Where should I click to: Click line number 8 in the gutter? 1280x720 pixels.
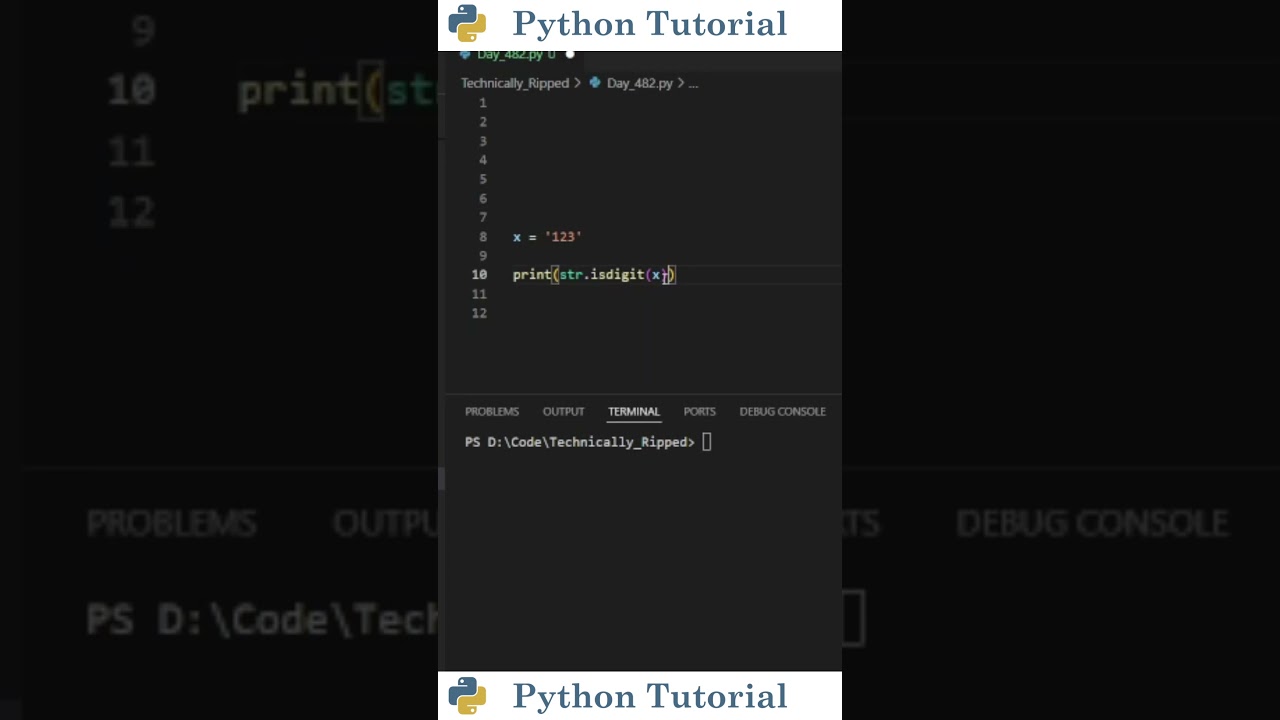click(x=483, y=237)
